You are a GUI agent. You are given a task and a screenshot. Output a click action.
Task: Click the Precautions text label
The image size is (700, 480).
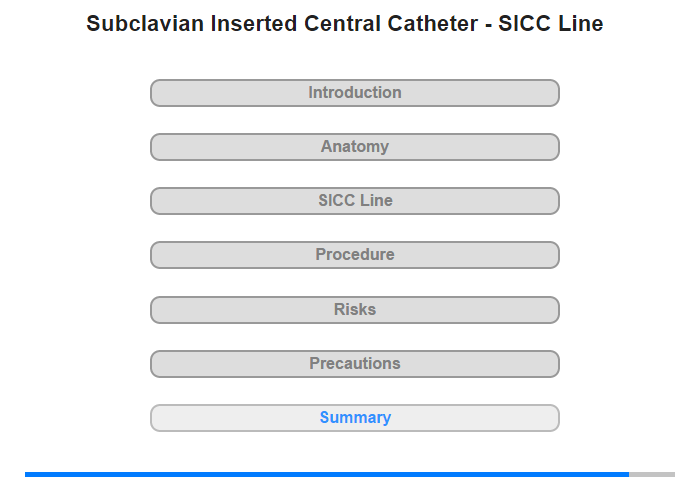pos(355,363)
